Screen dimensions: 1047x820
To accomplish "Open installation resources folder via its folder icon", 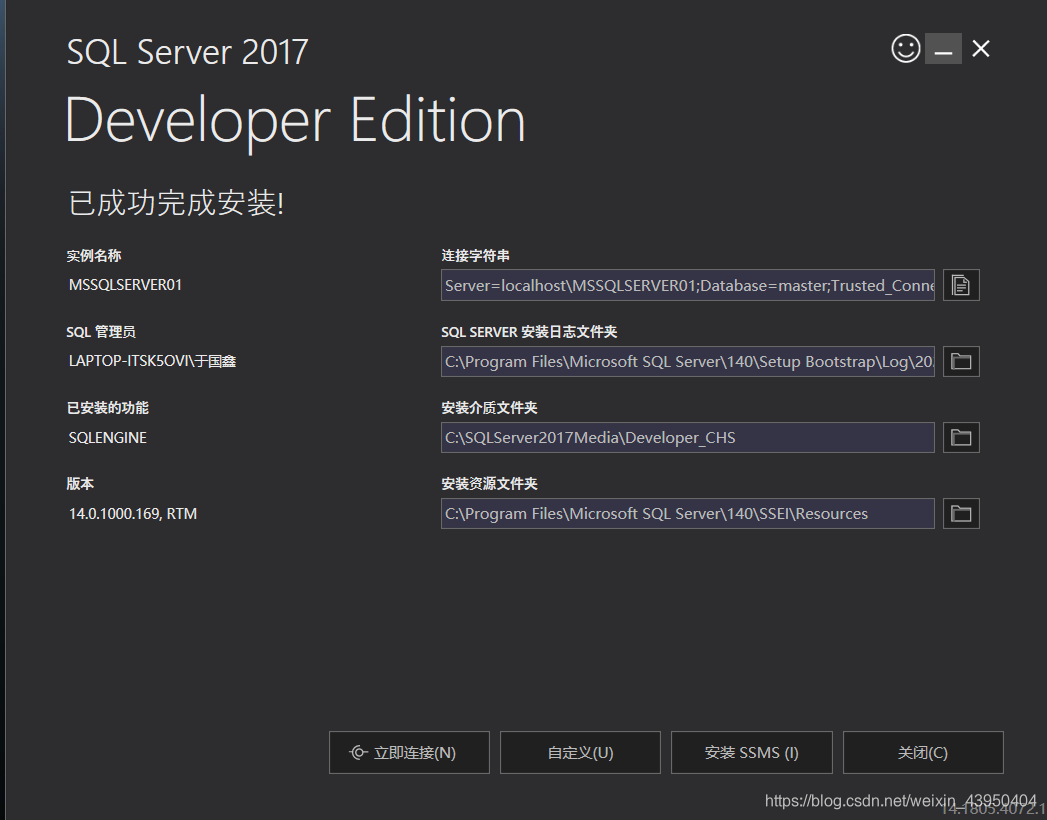I will (961, 514).
